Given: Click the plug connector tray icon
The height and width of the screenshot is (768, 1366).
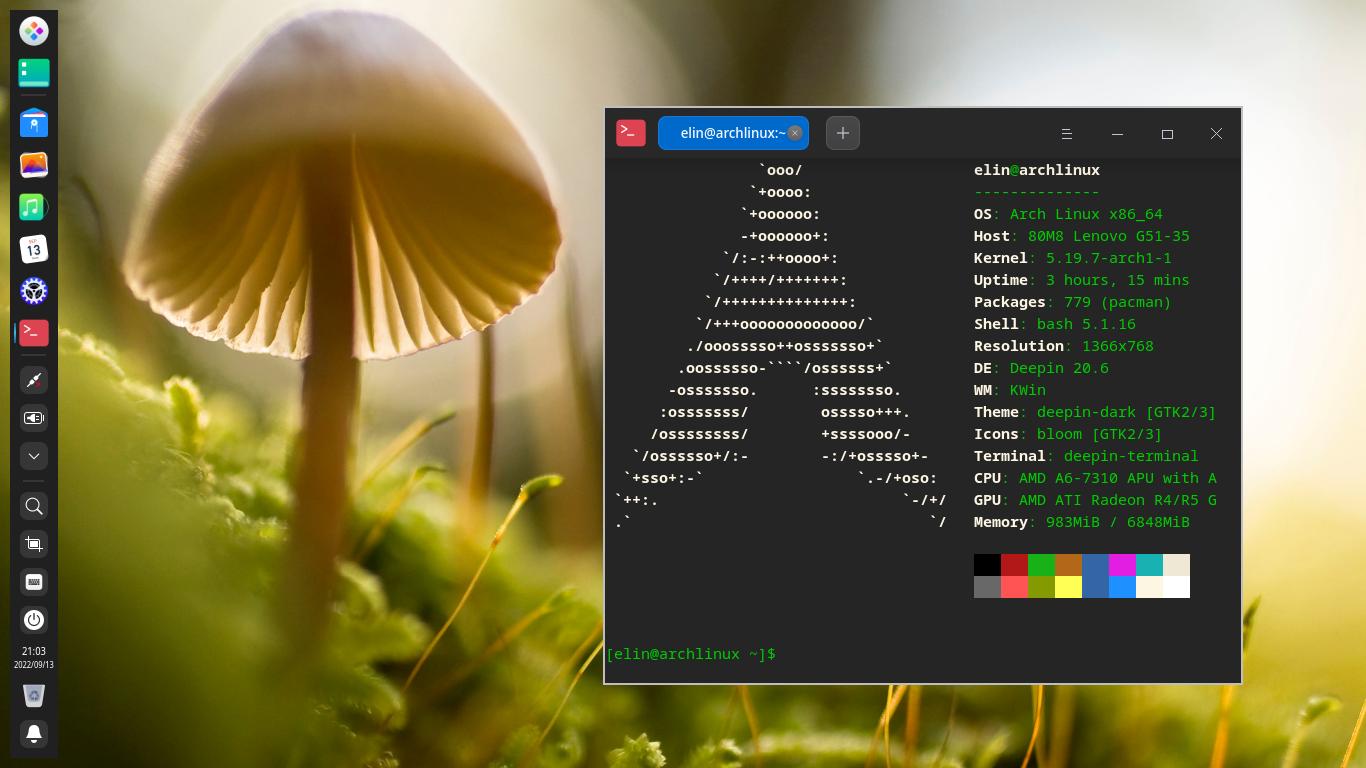Looking at the screenshot, I should pos(34,380).
